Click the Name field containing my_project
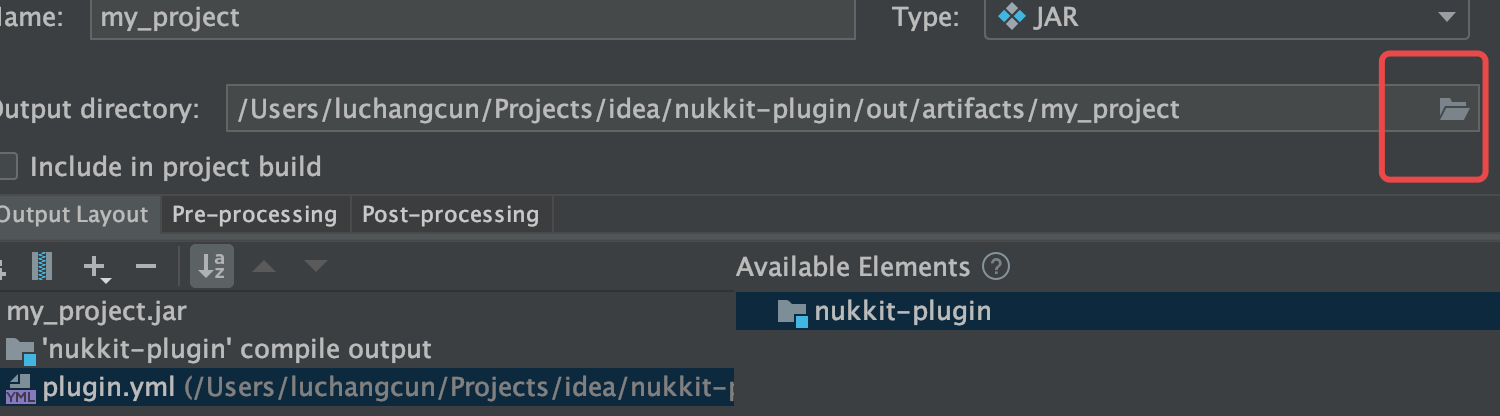Screen dimensions: 1500x416 pos(472,18)
